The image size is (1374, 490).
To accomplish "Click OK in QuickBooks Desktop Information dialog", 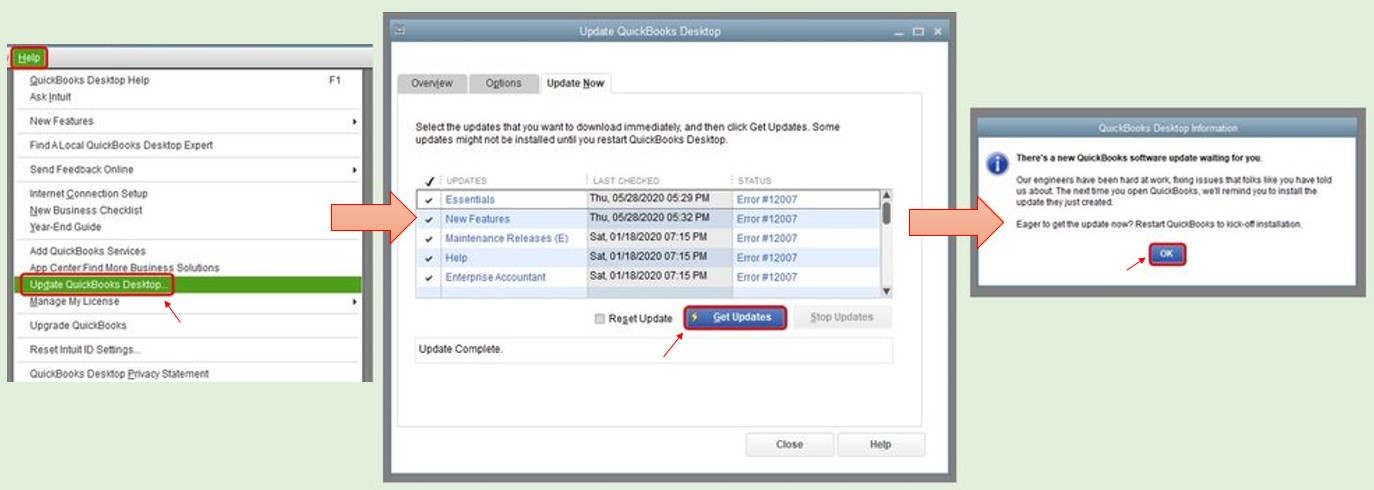I will click(x=1166, y=255).
